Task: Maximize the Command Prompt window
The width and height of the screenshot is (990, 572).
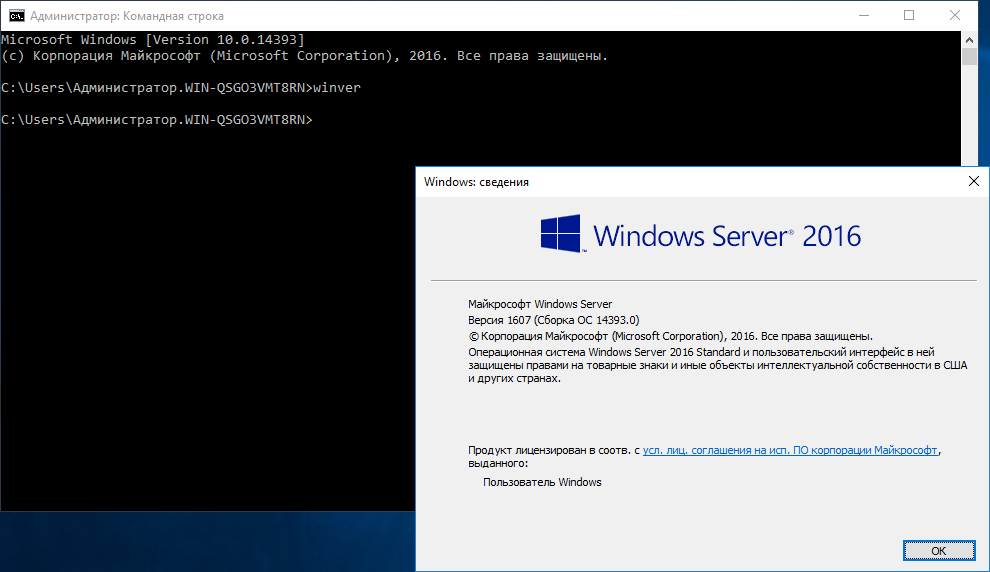Action: click(x=909, y=15)
